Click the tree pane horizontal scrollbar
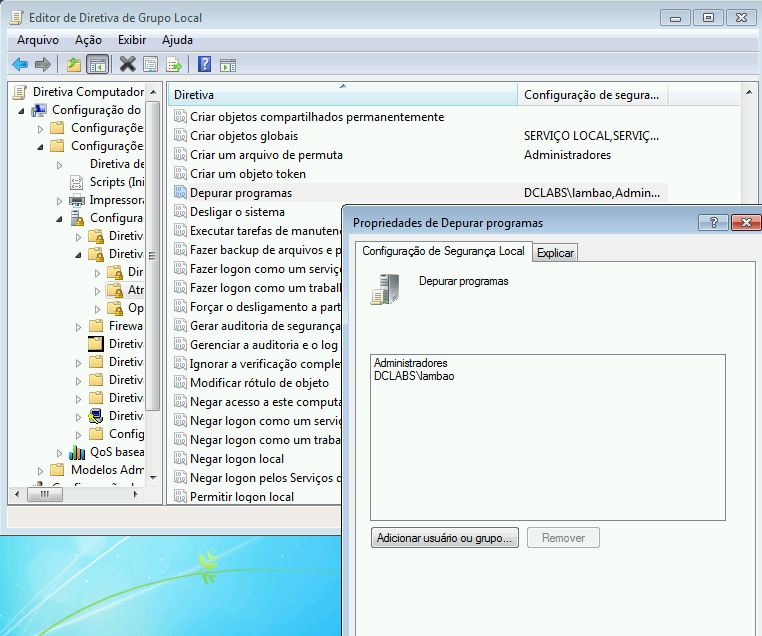Viewport: 762px width, 636px height. [80, 493]
